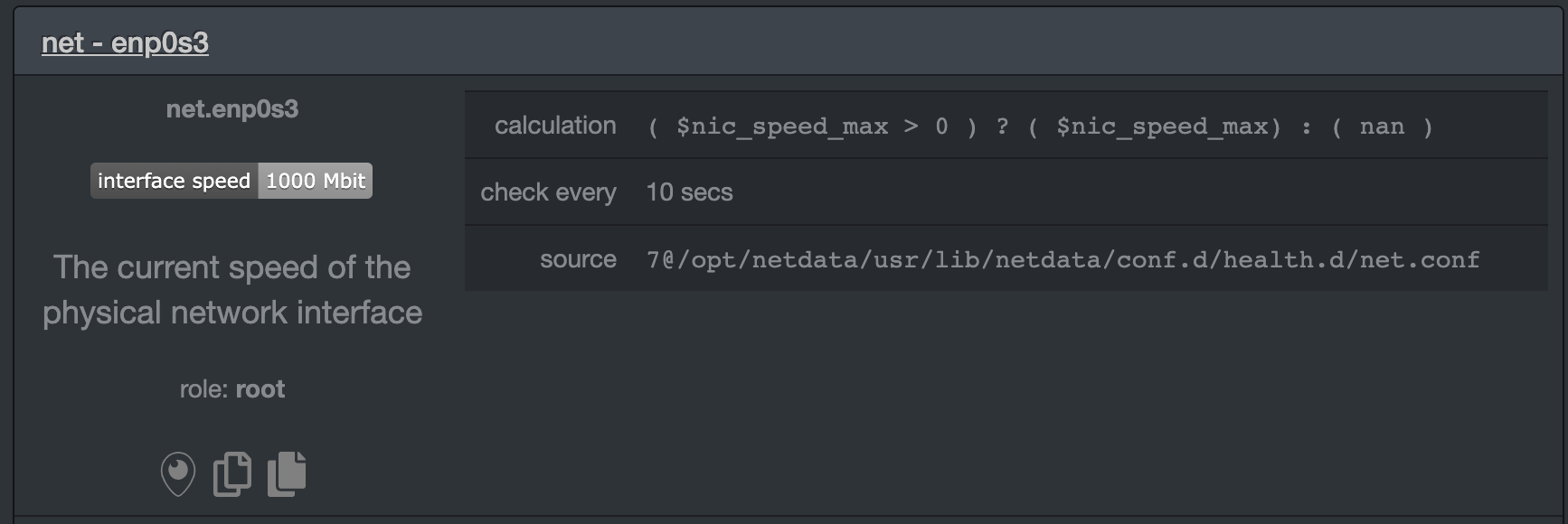
Task: Select the middle icon in the icon row
Action: tap(231, 473)
